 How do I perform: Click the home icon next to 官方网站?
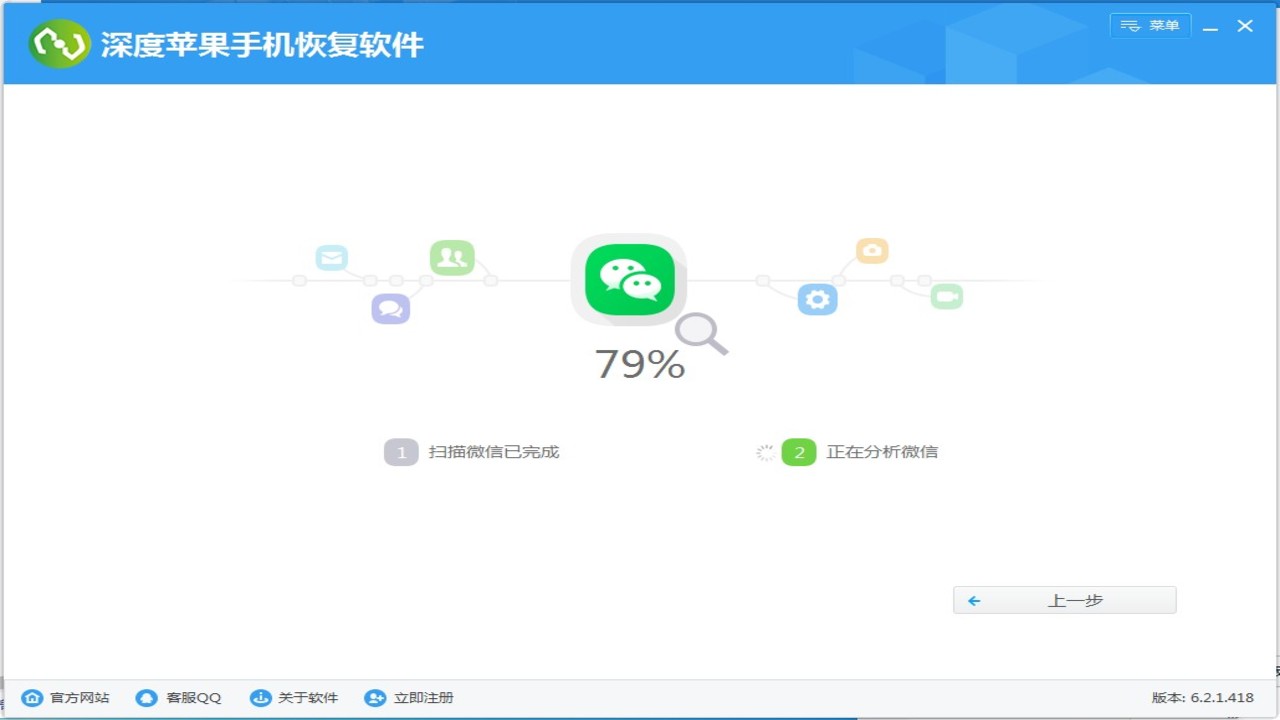32,697
